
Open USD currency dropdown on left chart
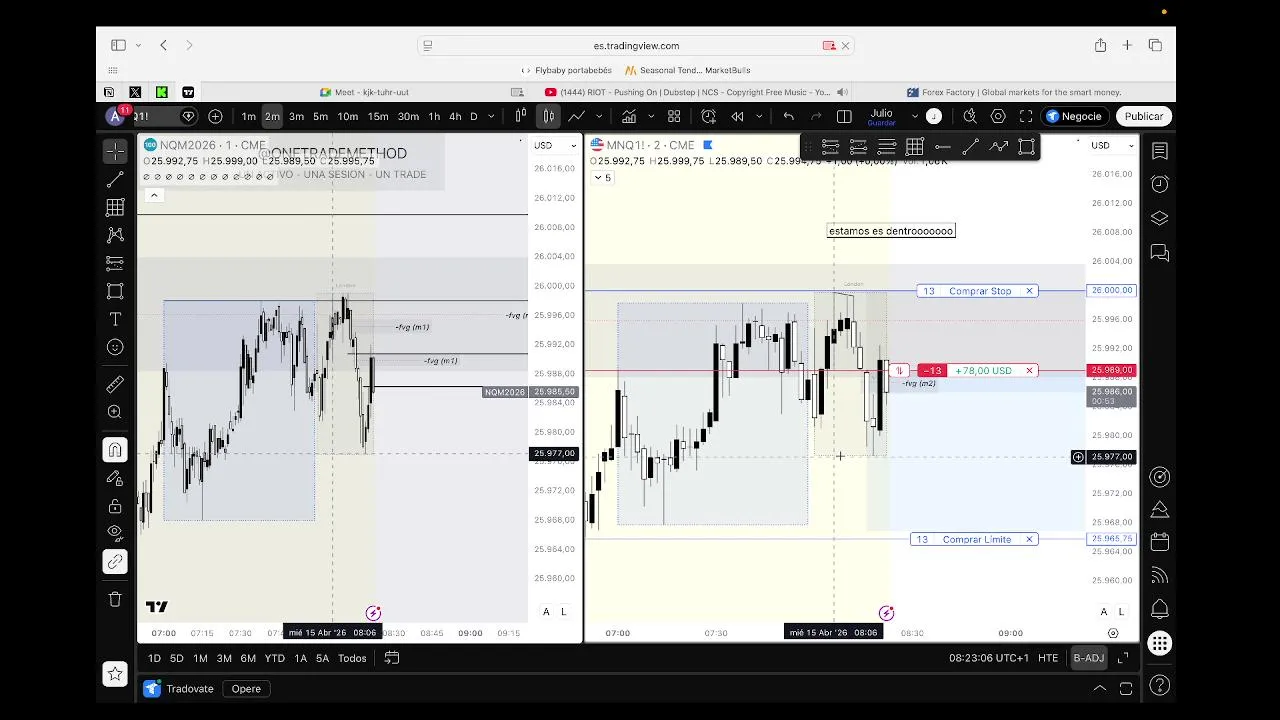click(x=555, y=145)
